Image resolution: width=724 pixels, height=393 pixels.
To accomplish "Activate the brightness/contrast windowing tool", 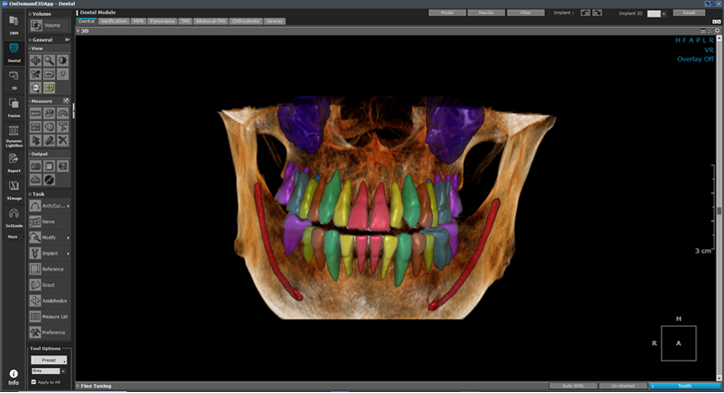I will tap(62, 60).
